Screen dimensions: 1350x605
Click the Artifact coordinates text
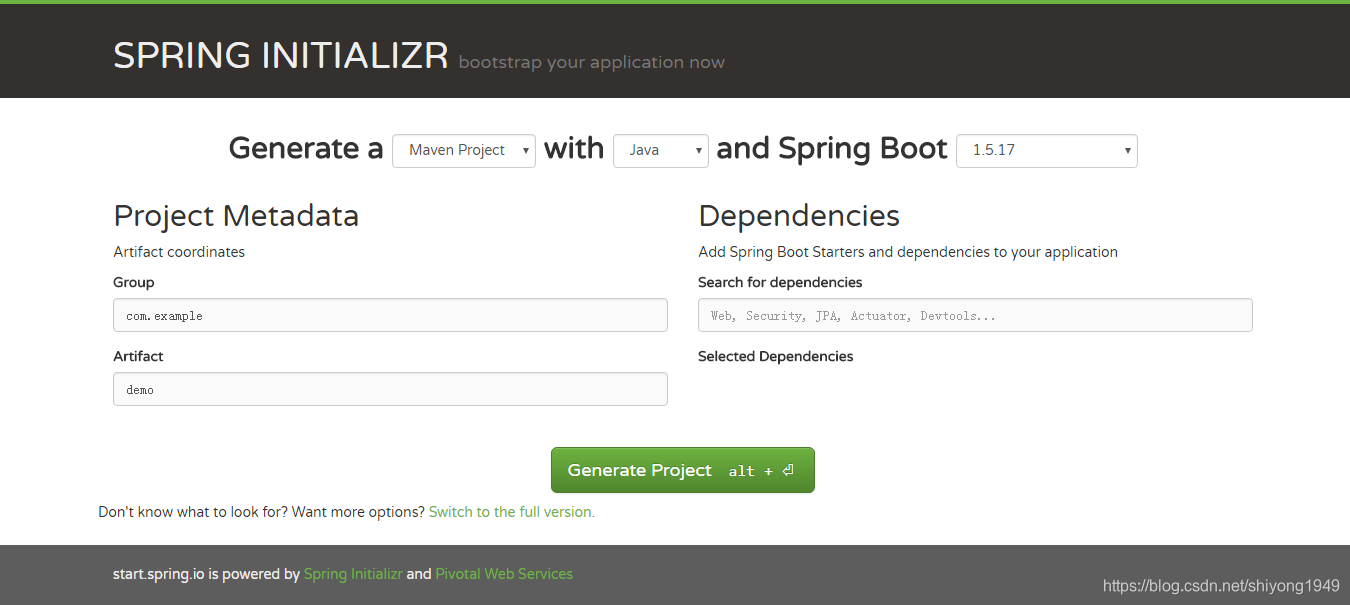pos(179,252)
